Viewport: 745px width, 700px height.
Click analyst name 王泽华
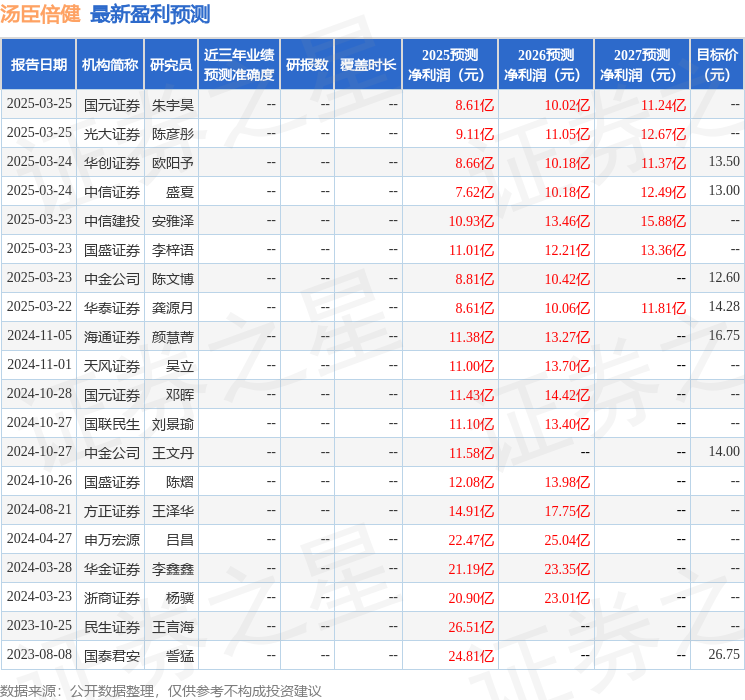coord(173,511)
